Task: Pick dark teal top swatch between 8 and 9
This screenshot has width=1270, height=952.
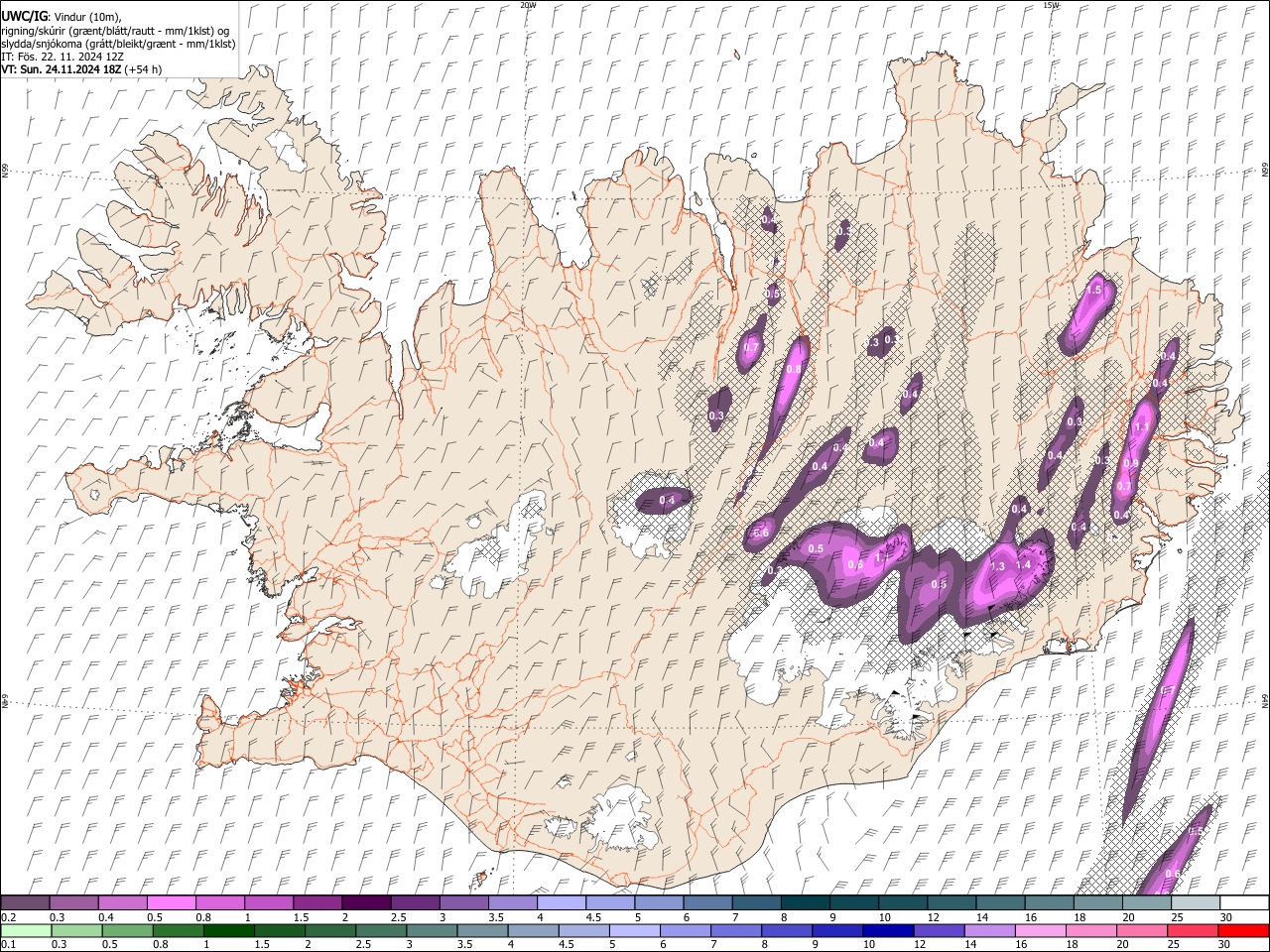Action: click(x=805, y=902)
